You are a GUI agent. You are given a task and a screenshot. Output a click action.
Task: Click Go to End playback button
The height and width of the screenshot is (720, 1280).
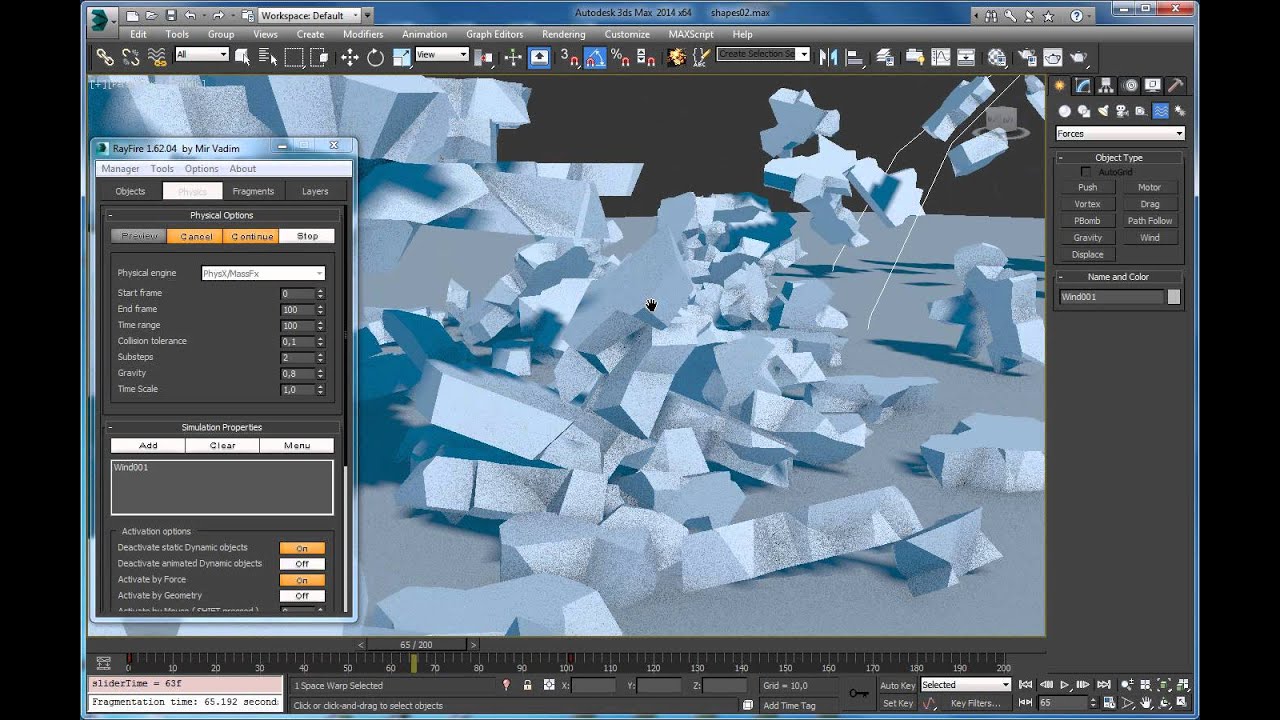click(x=1104, y=685)
